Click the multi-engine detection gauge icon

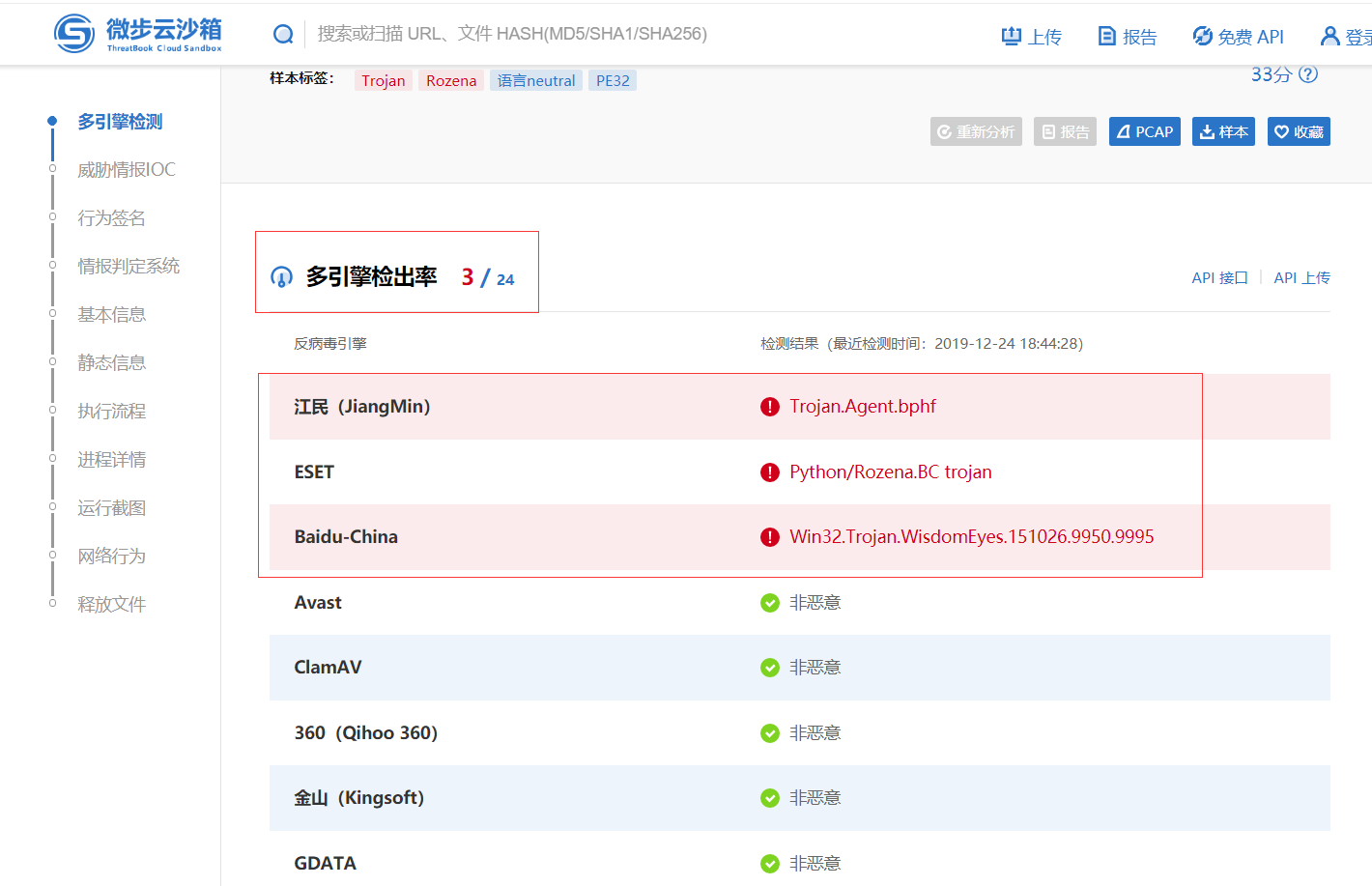pyautogui.click(x=281, y=277)
